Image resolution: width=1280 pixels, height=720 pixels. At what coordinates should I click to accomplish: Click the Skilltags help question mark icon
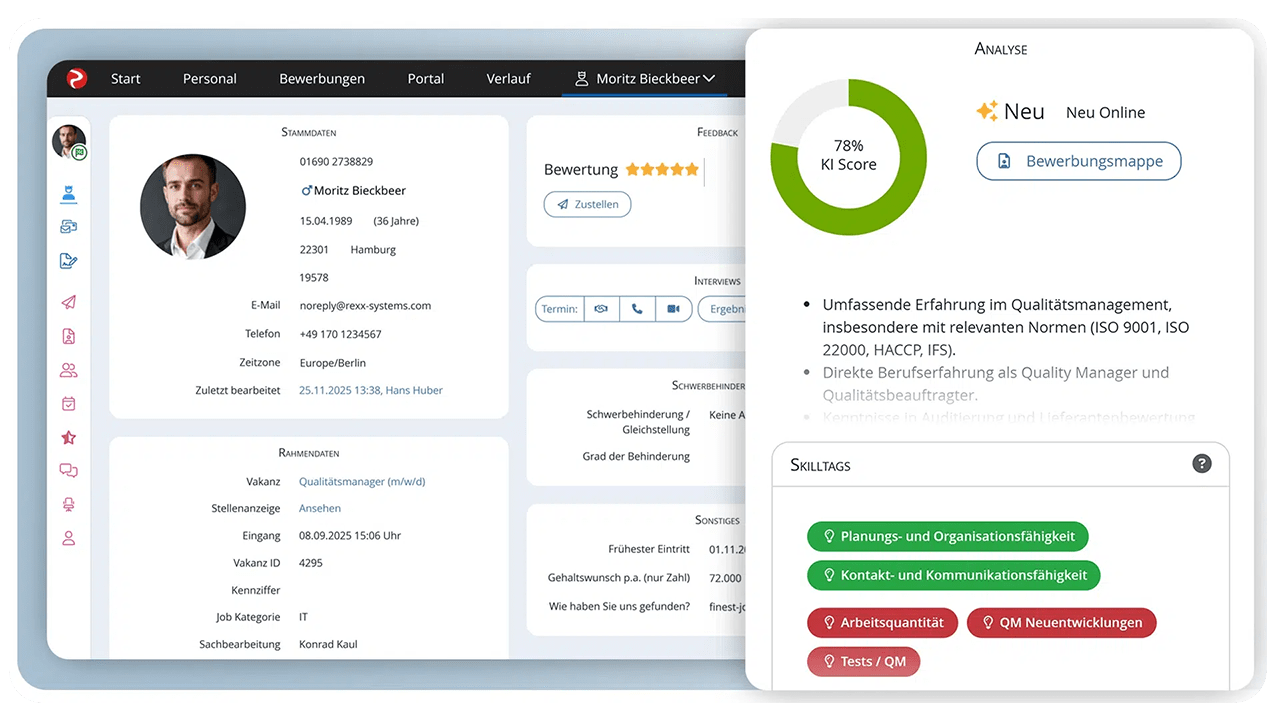(x=1202, y=464)
